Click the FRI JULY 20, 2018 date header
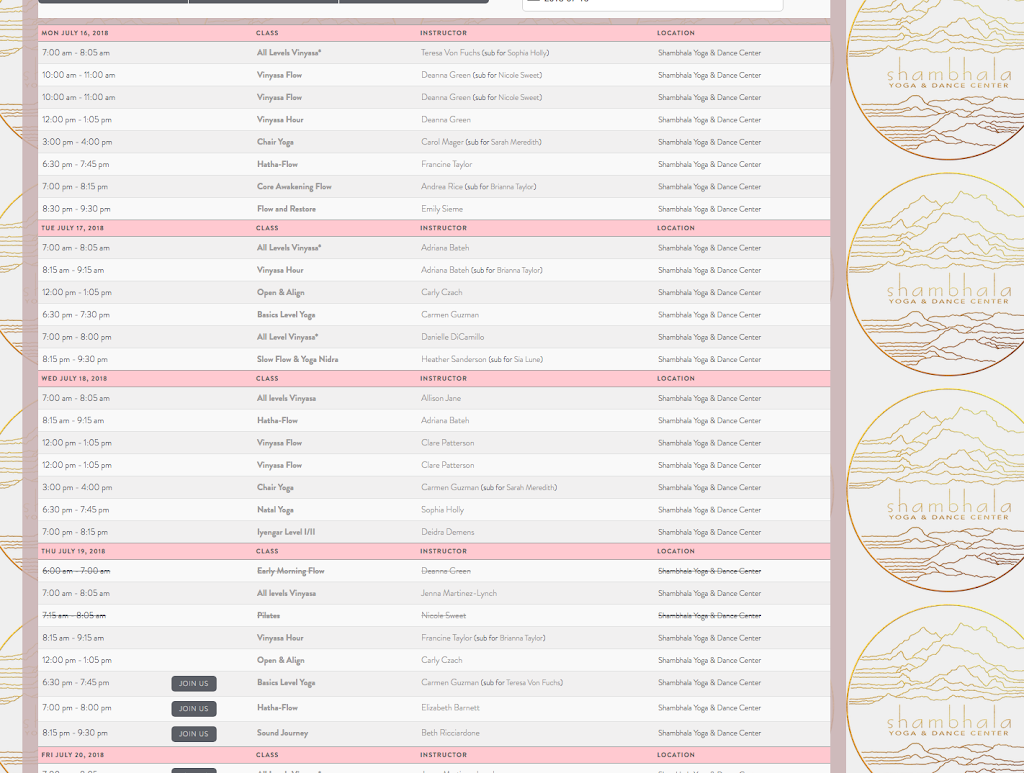The height and width of the screenshot is (773, 1024). coord(72,755)
